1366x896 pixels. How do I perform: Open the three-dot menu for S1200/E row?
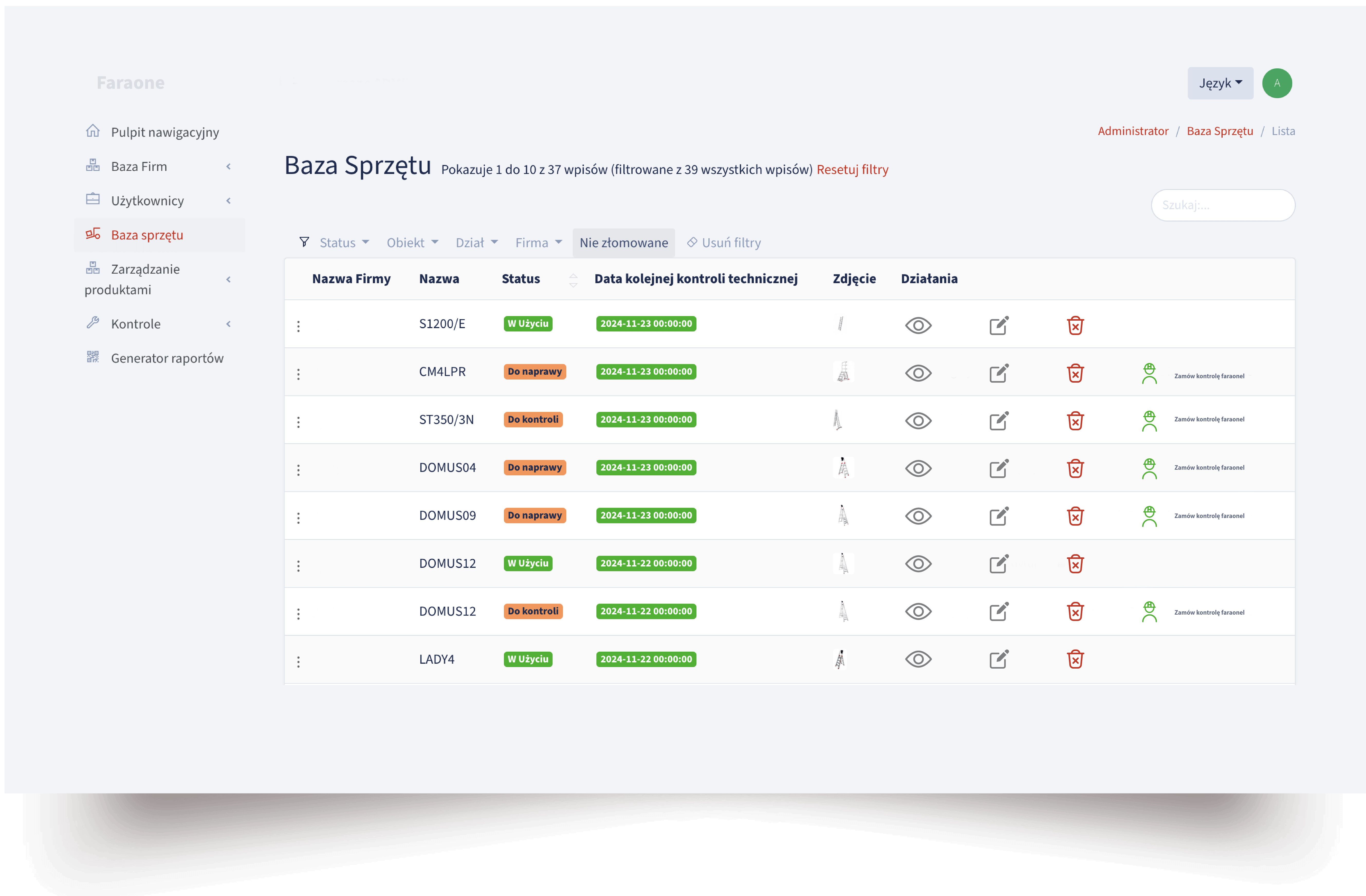click(x=298, y=326)
